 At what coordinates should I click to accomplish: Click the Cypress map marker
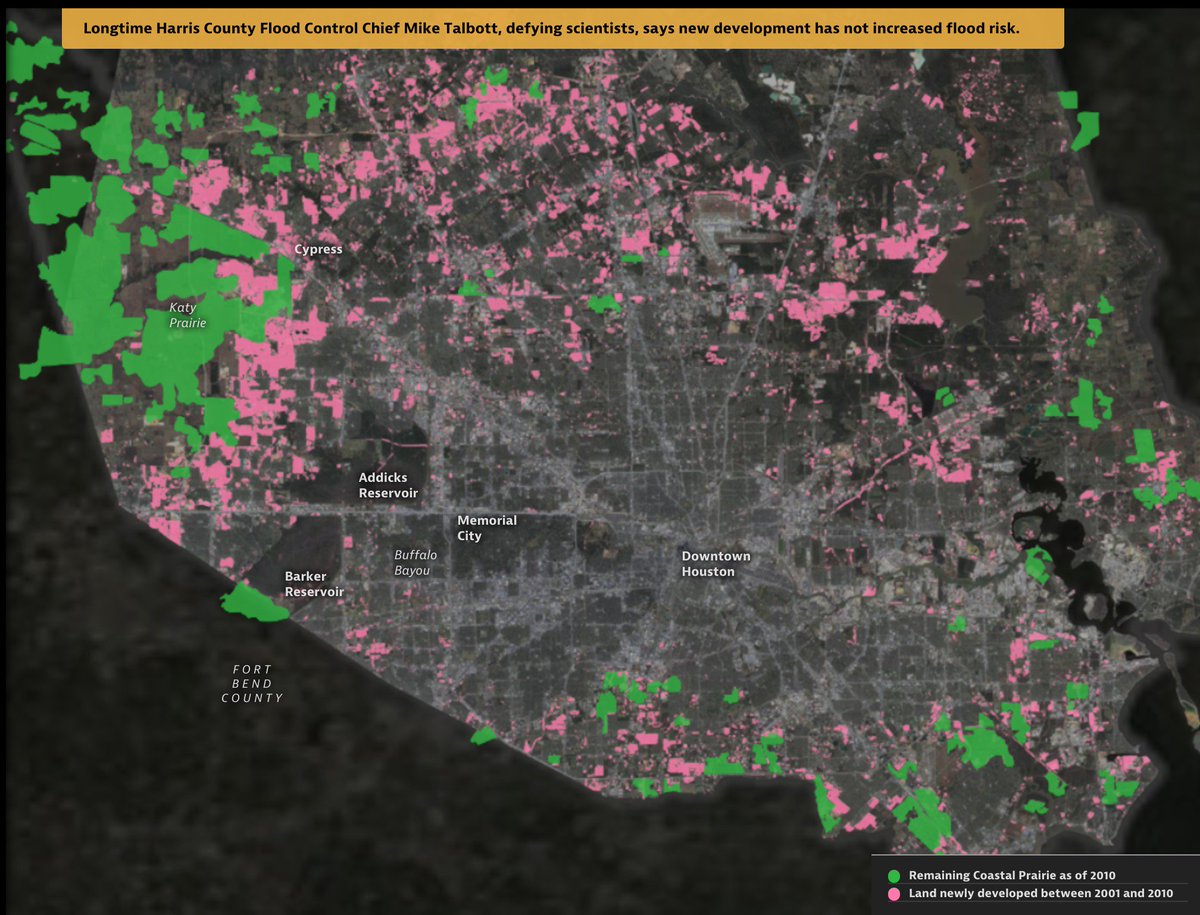318,248
